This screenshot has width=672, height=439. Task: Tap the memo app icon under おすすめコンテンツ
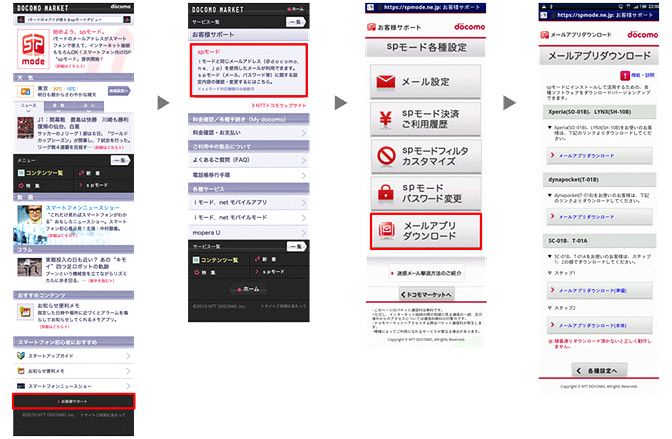pyautogui.click(x=25, y=312)
